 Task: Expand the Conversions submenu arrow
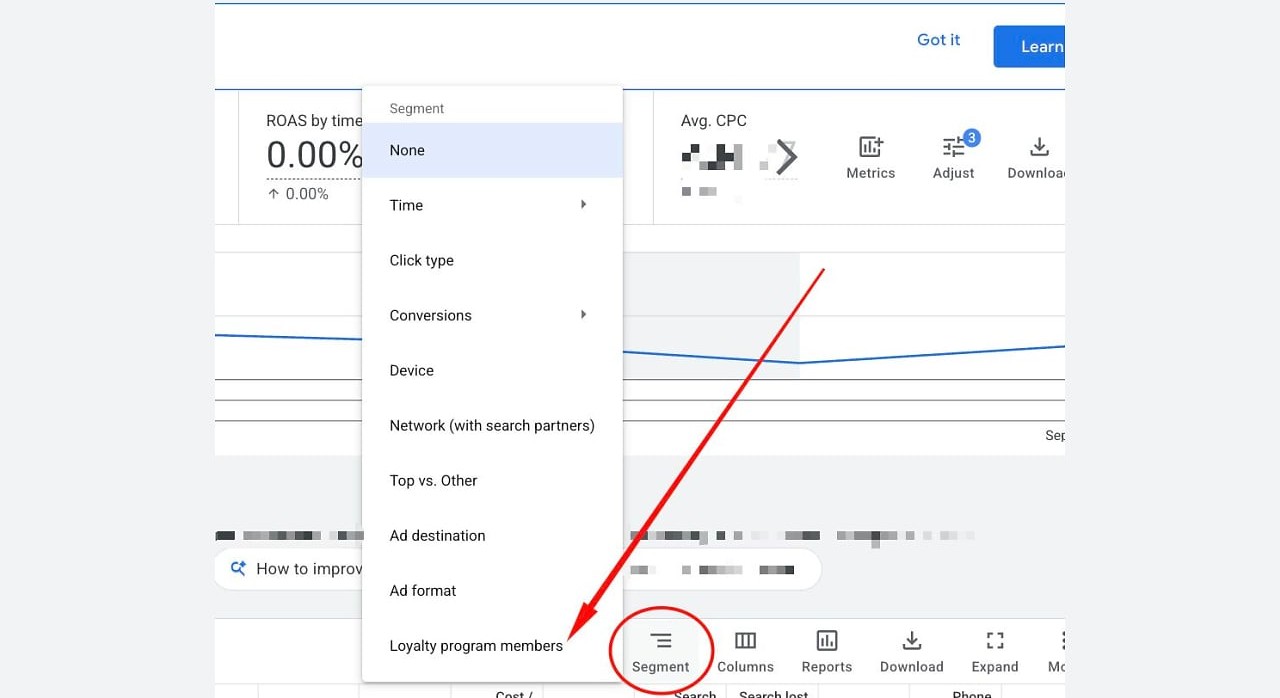tap(583, 315)
